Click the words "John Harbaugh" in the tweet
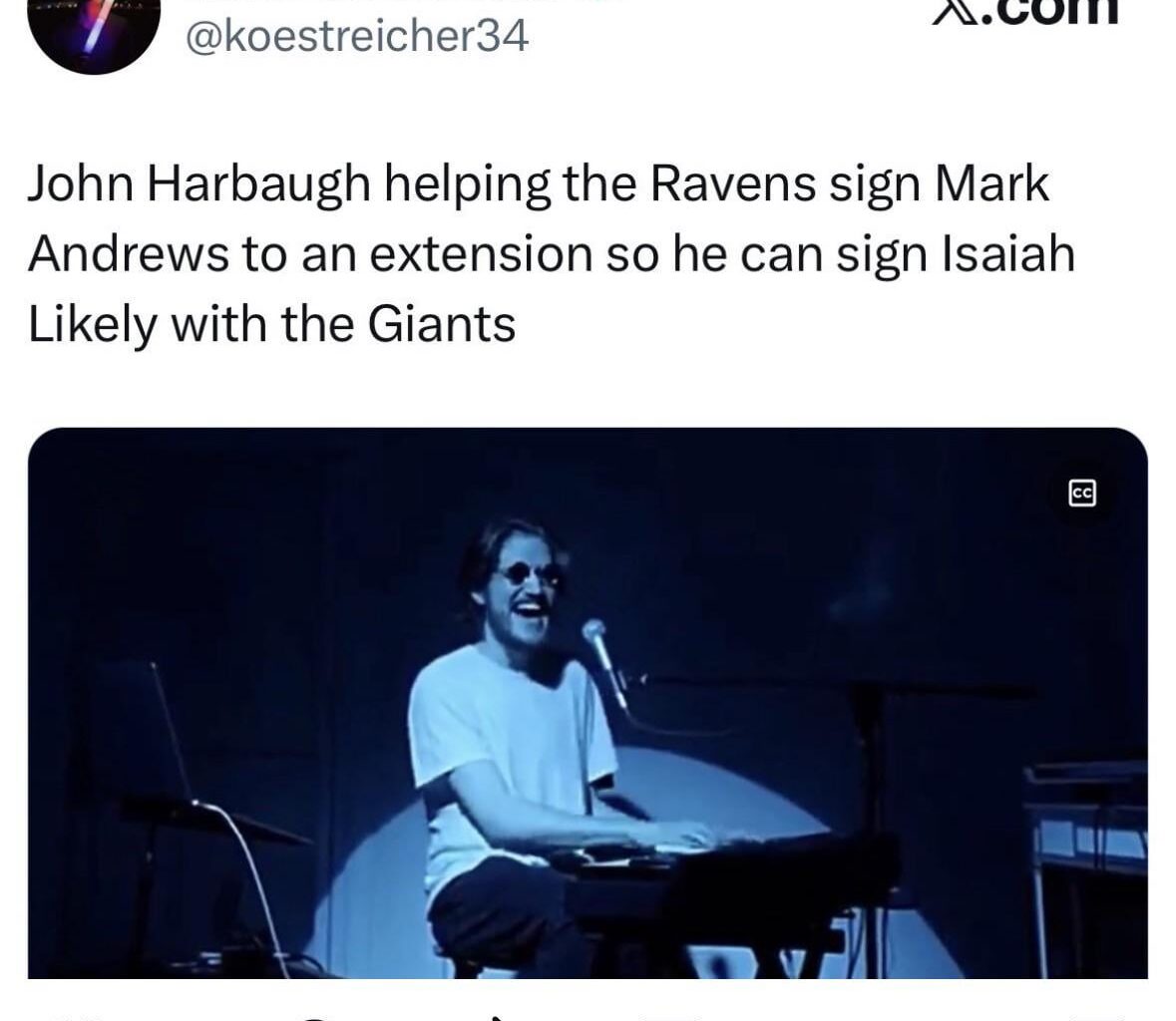This screenshot has height=1021, width=1176. (x=199, y=183)
